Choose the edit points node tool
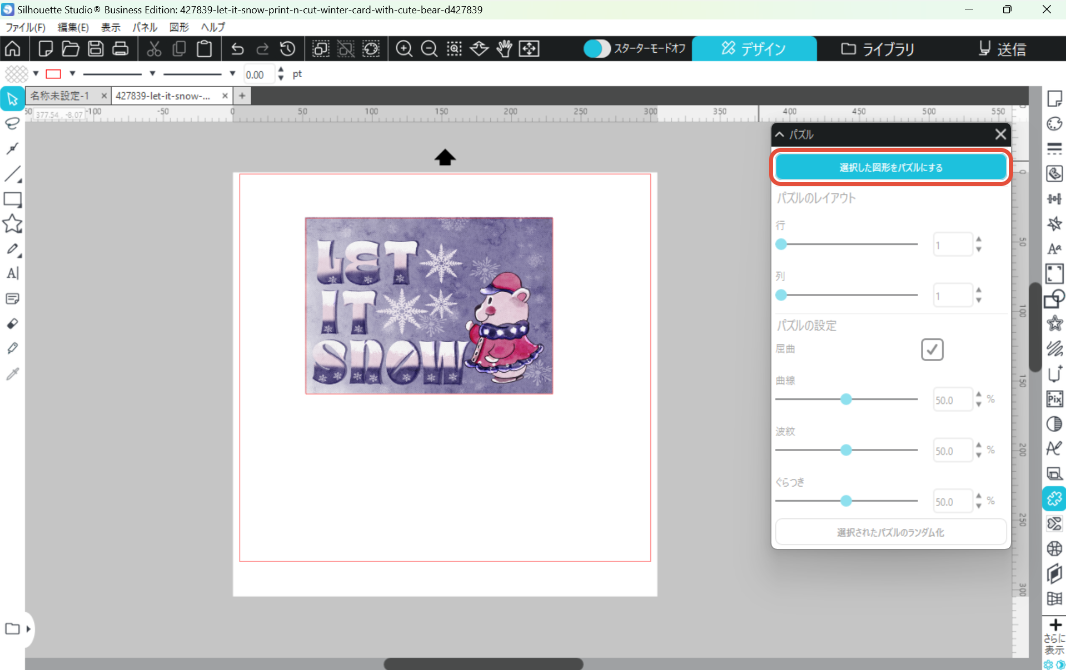 (12, 149)
